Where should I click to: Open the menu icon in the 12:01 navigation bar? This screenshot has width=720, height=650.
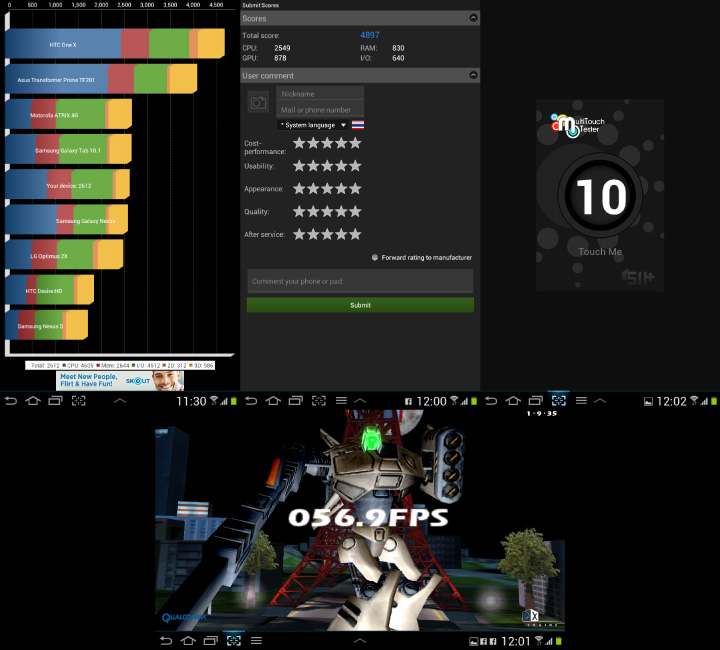tap(257, 640)
